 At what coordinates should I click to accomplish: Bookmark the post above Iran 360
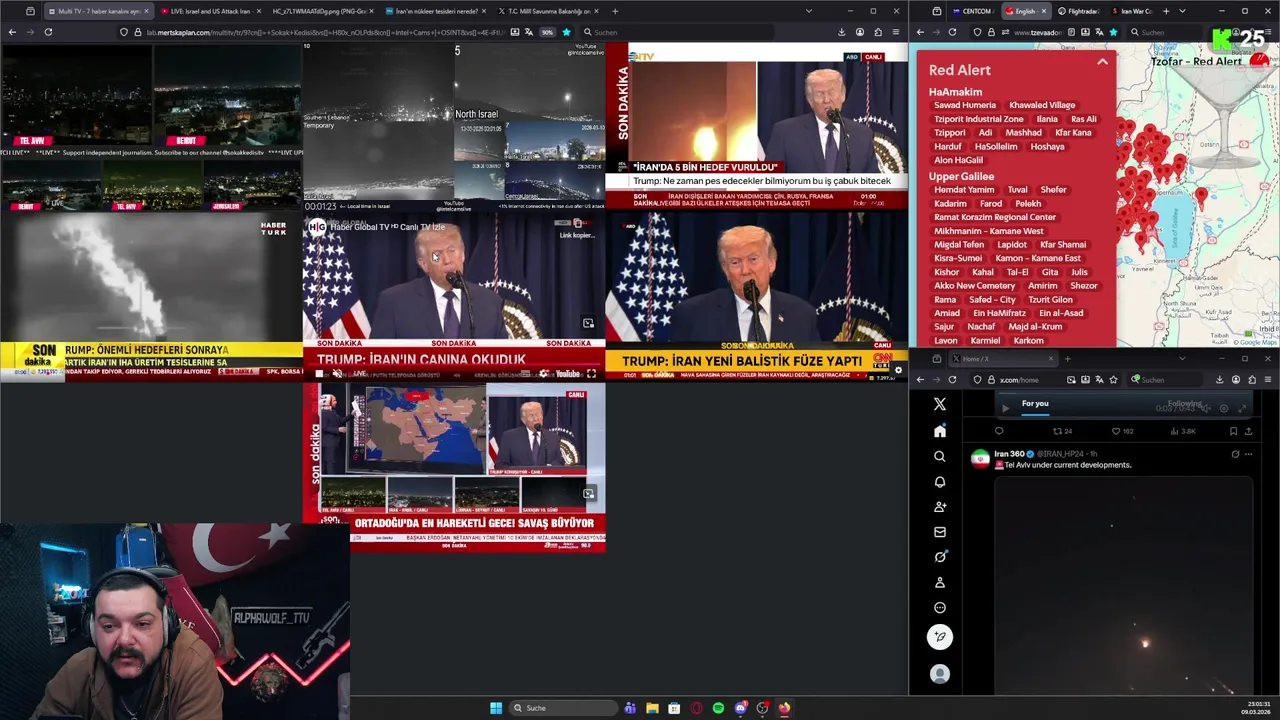click(x=1233, y=431)
